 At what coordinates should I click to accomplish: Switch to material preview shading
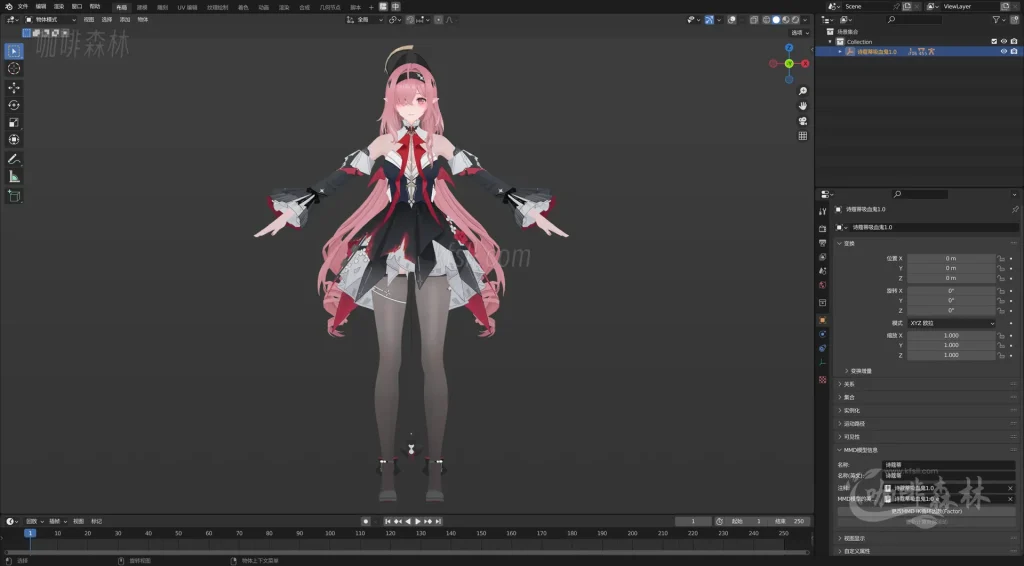[x=786, y=20]
